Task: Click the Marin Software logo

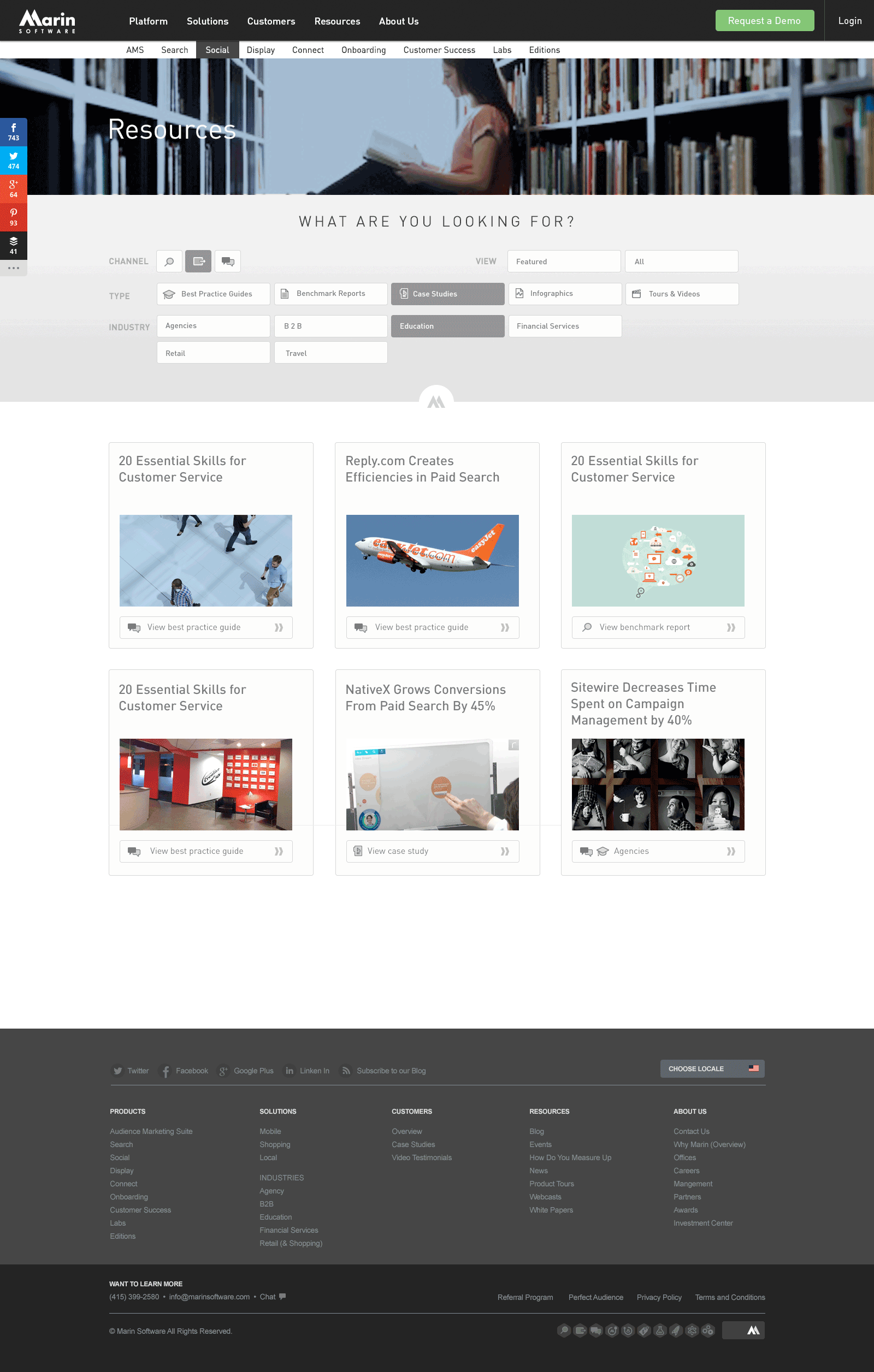Action: pos(48,21)
